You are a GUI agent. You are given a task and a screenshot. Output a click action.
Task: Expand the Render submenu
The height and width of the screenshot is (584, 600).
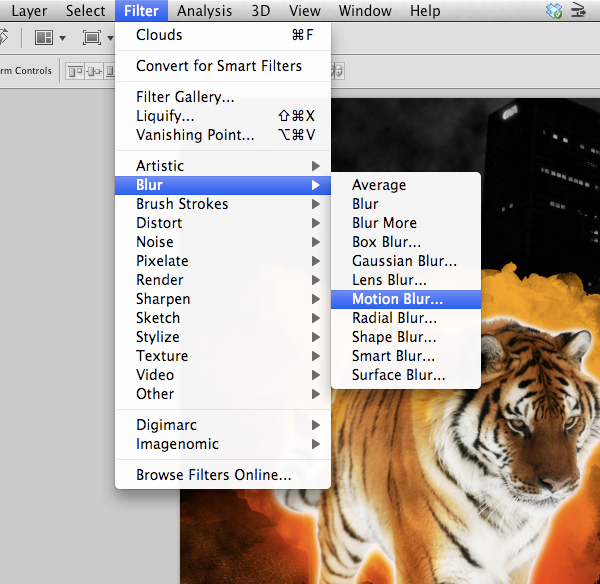223,280
